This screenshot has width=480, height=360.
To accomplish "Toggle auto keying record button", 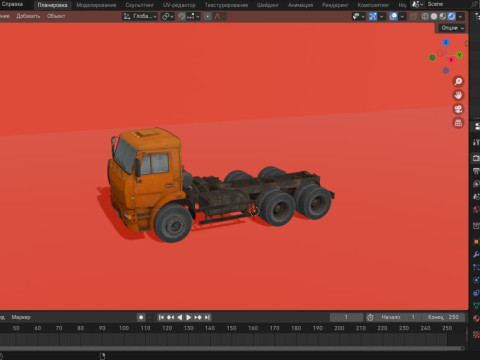I will click(141, 317).
